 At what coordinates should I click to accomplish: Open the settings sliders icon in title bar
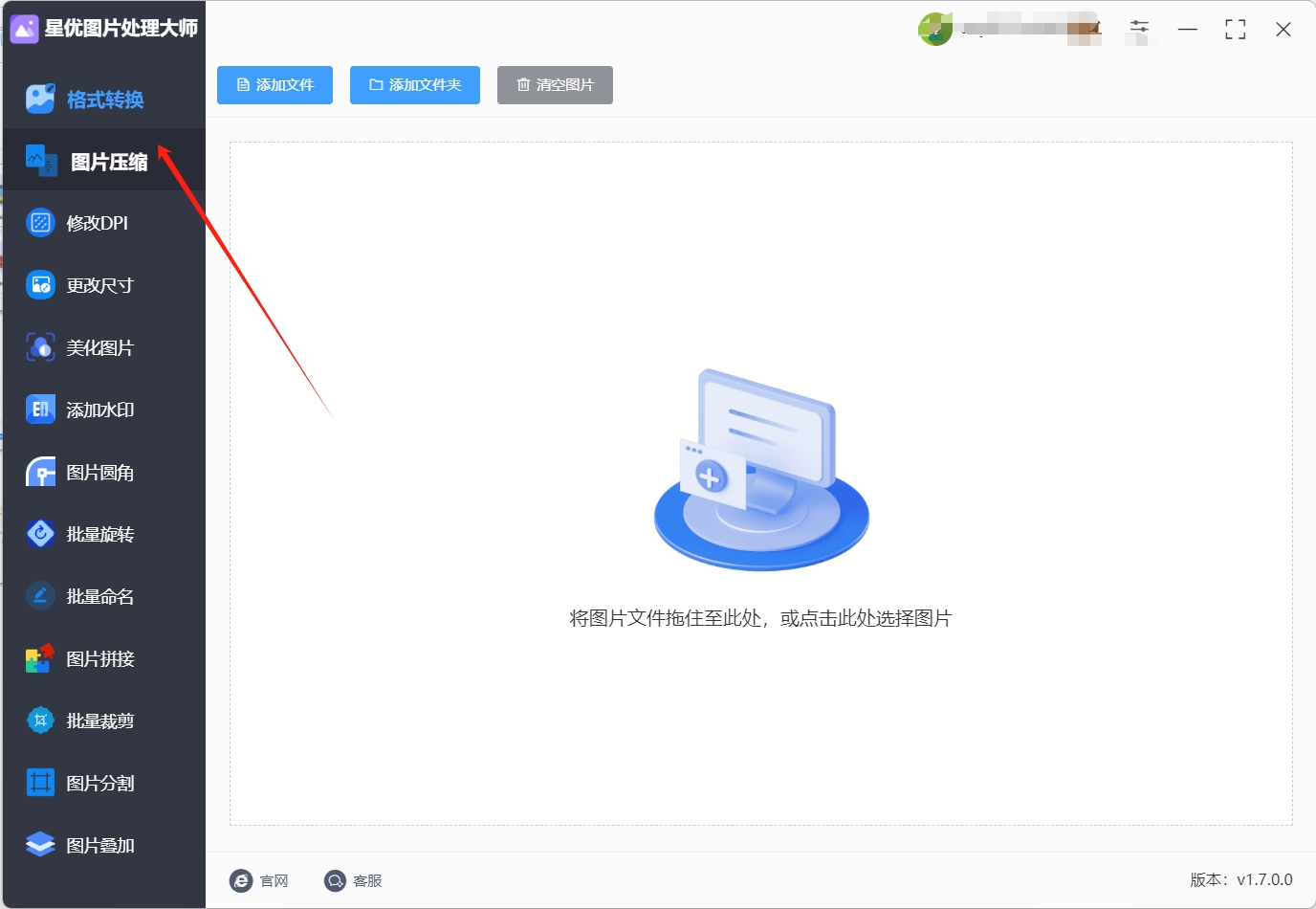point(1139,28)
